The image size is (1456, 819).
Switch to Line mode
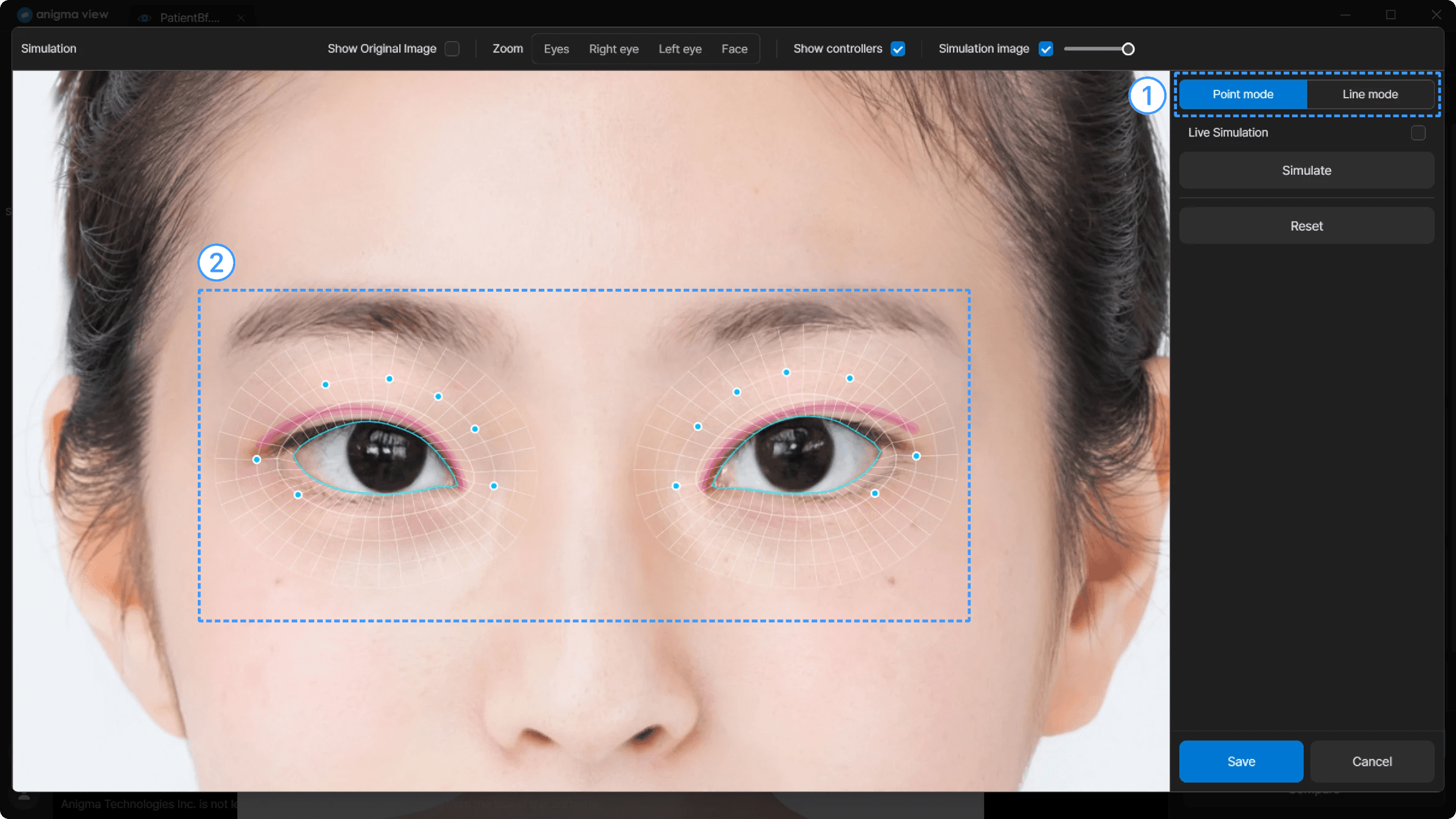click(1370, 94)
